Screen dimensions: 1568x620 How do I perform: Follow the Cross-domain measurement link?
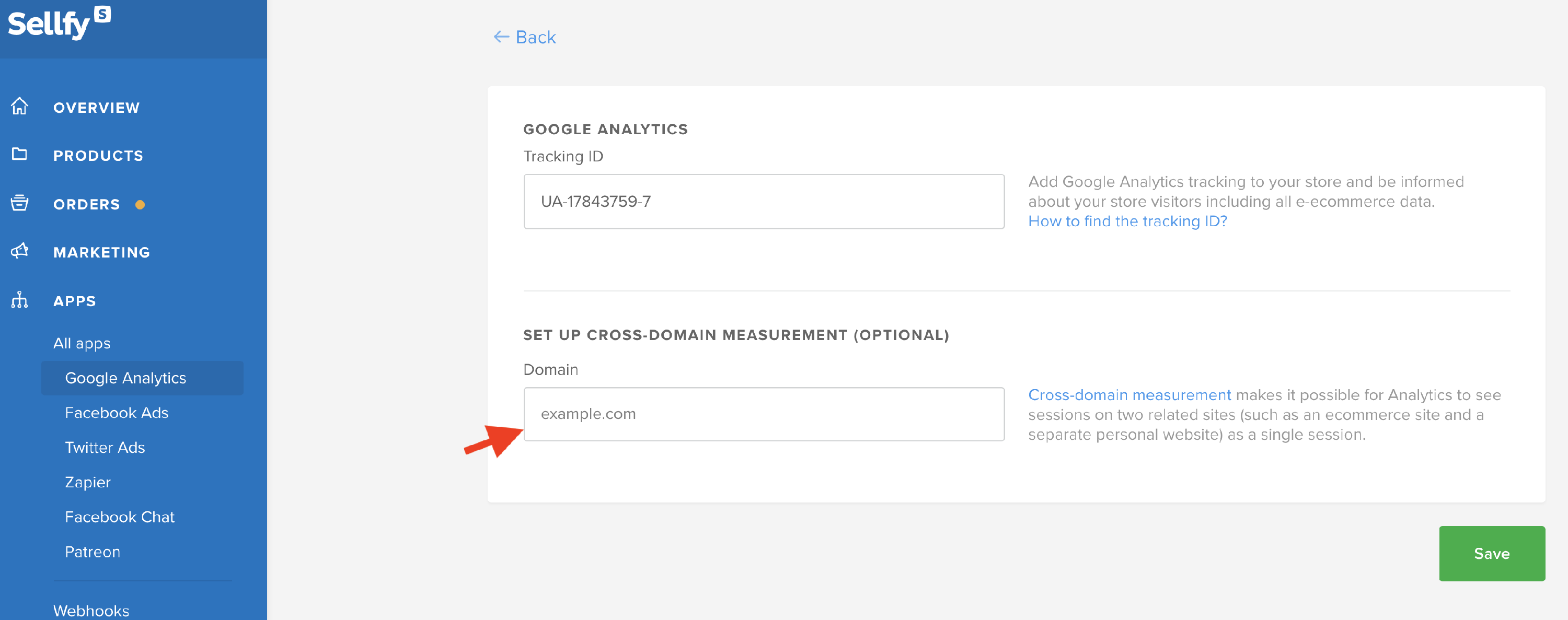[x=1129, y=395]
